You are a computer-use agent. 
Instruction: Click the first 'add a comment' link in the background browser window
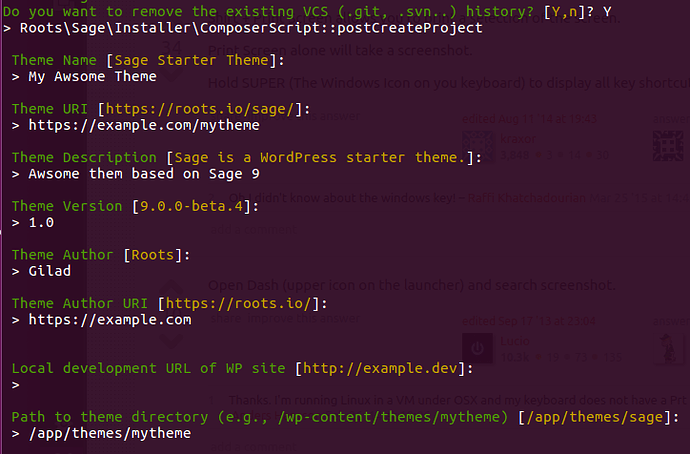click(253, 229)
